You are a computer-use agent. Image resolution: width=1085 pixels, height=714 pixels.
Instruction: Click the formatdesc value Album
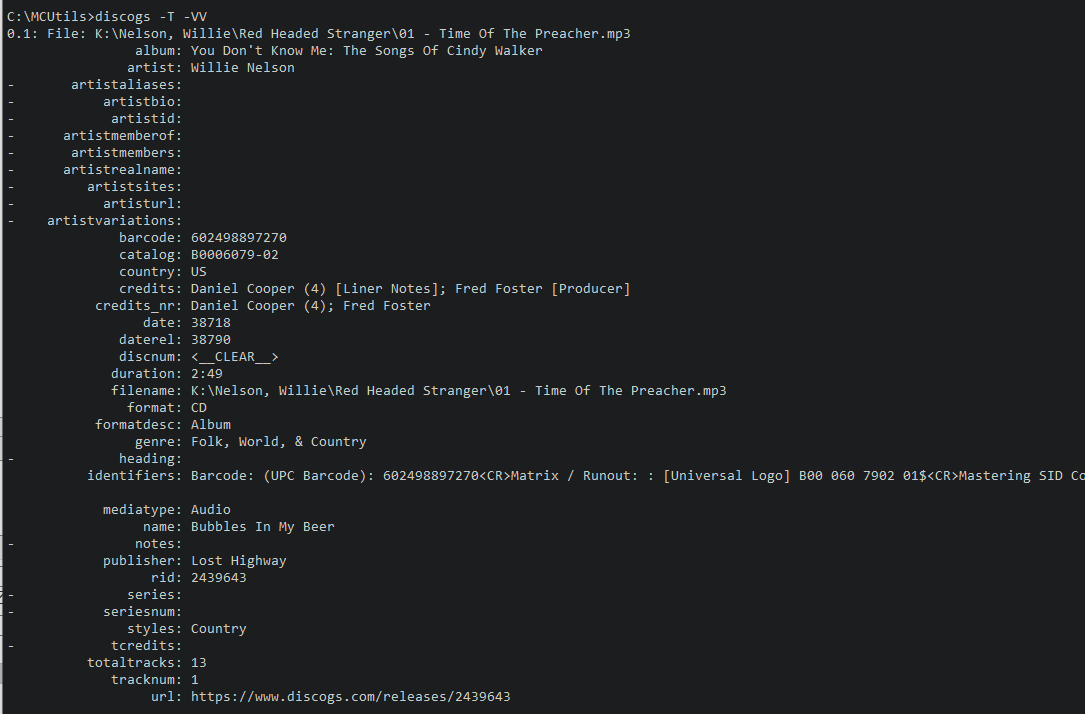[211, 425]
